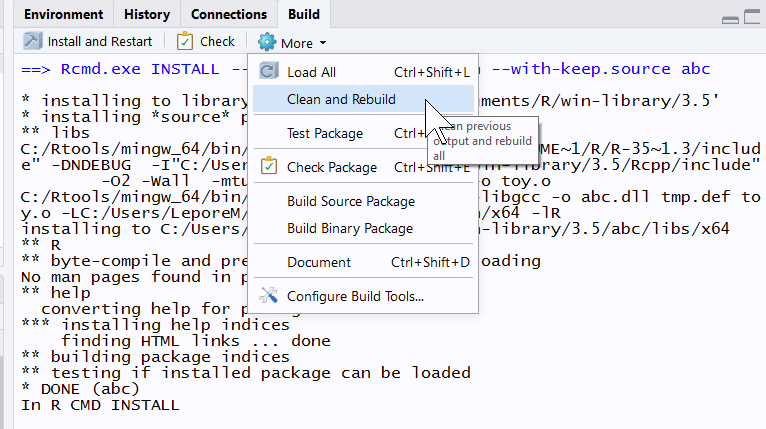
Task: Click the Check button text
Action: tap(217, 42)
